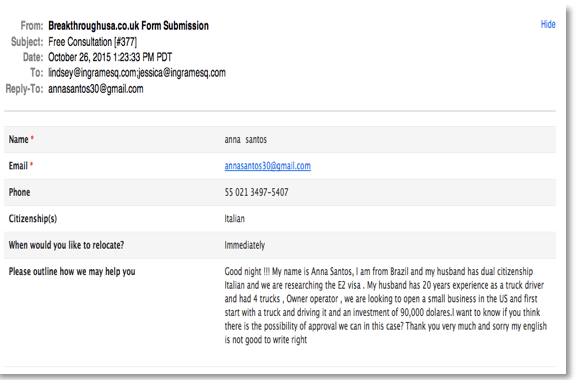The height and width of the screenshot is (386, 579).
Task: Select the sender name Breakthroughusa.co.uk Form Submission
Action: click(x=129, y=25)
